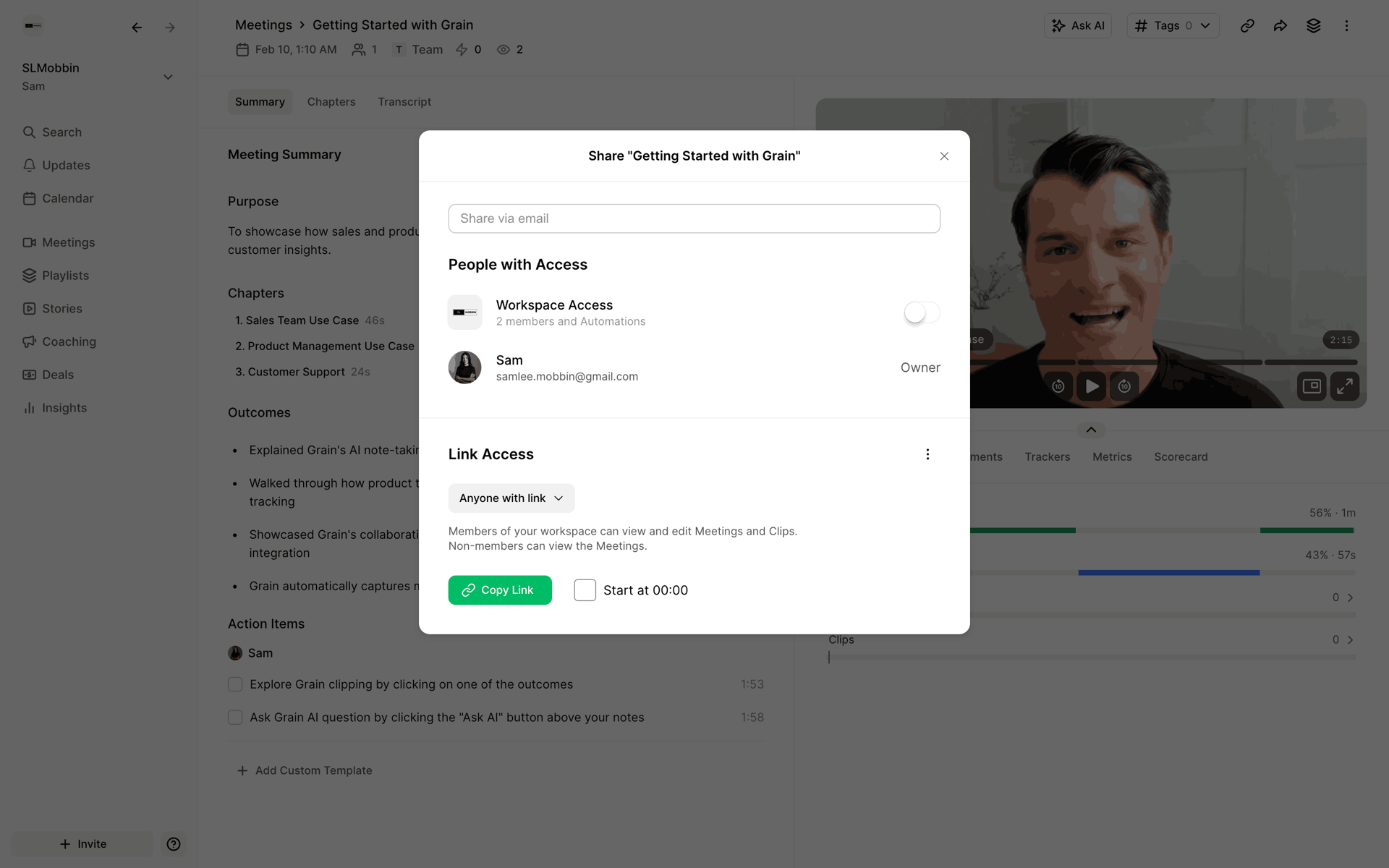Screen dimensions: 1389x868
Task: Open the Scorecard tab
Action: point(1181,457)
